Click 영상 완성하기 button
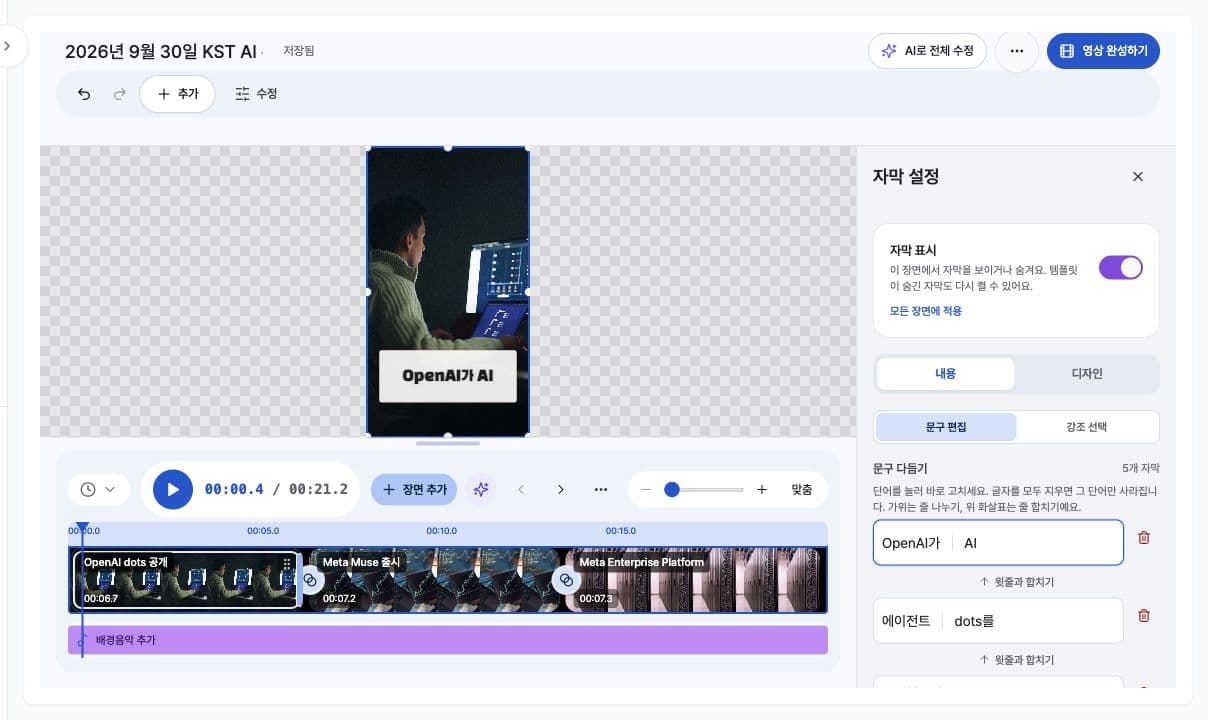The height and width of the screenshot is (720, 1208). pos(1103,51)
